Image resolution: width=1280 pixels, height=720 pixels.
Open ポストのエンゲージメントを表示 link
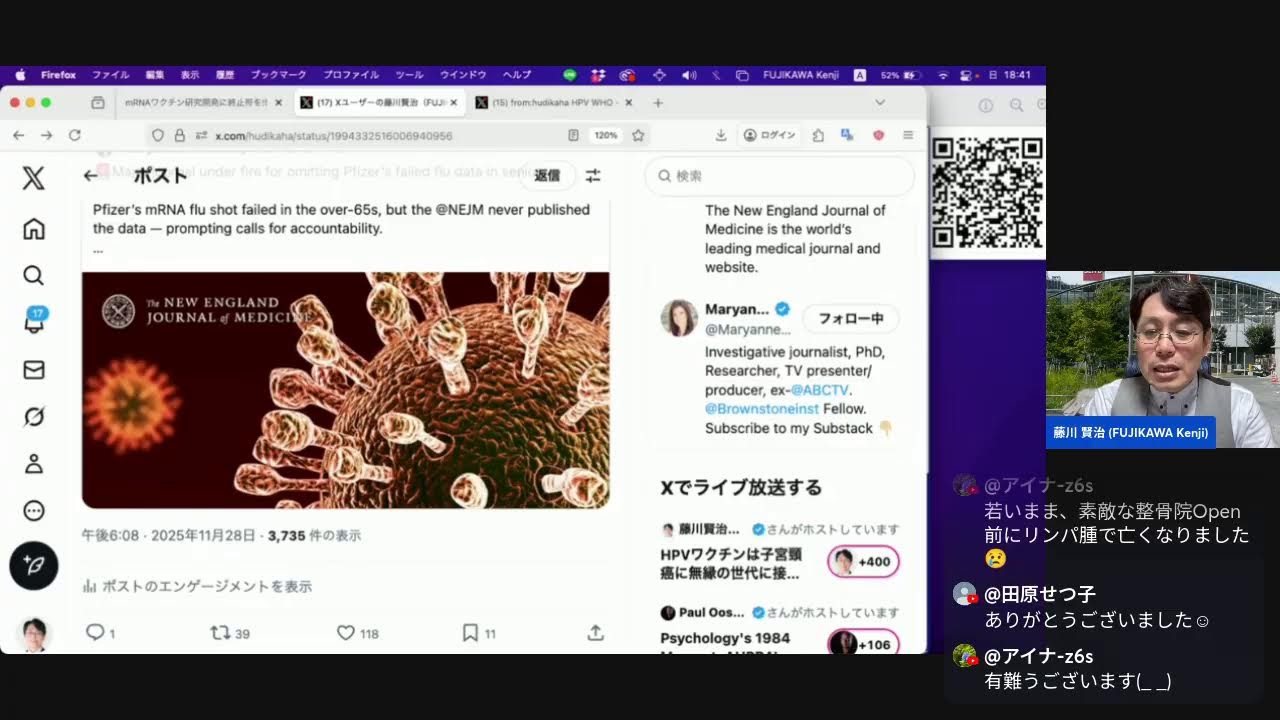(x=206, y=586)
